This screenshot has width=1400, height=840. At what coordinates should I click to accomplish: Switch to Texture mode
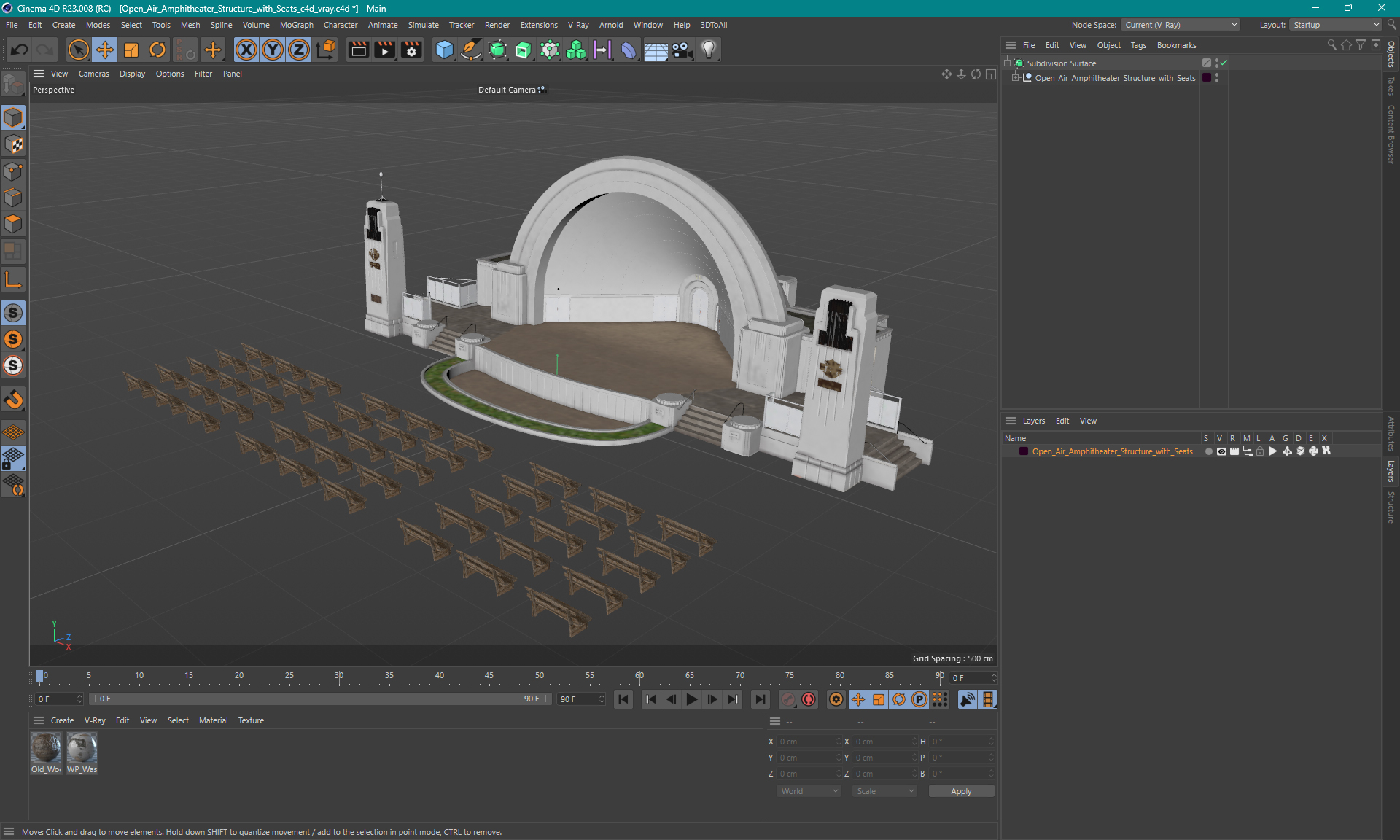pyautogui.click(x=13, y=144)
